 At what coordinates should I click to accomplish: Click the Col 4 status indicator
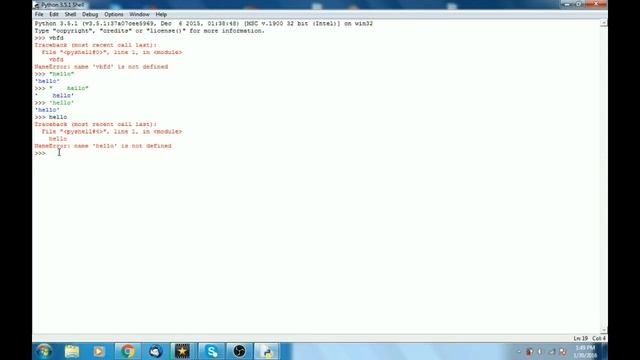599,338
